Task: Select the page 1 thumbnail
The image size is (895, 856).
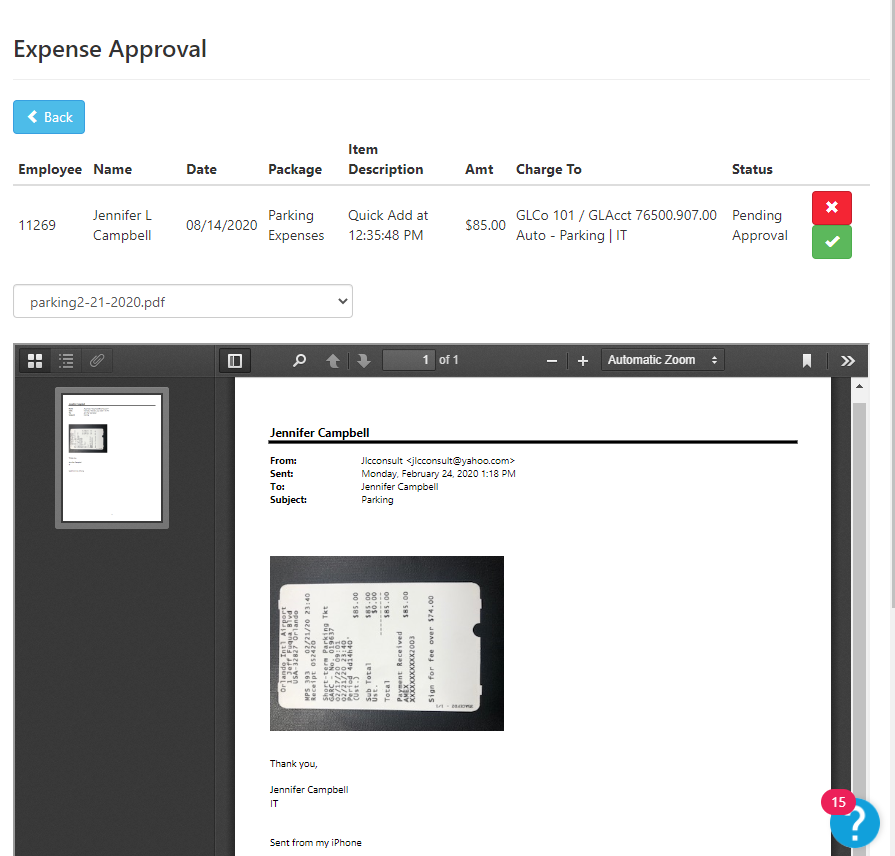Action: pyautogui.click(x=112, y=458)
